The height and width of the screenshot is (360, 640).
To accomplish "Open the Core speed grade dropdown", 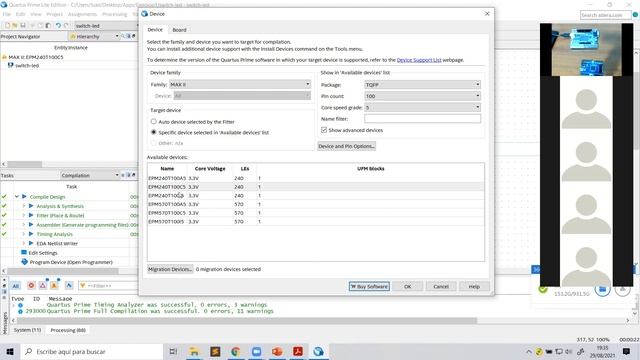I will [x=422, y=107].
